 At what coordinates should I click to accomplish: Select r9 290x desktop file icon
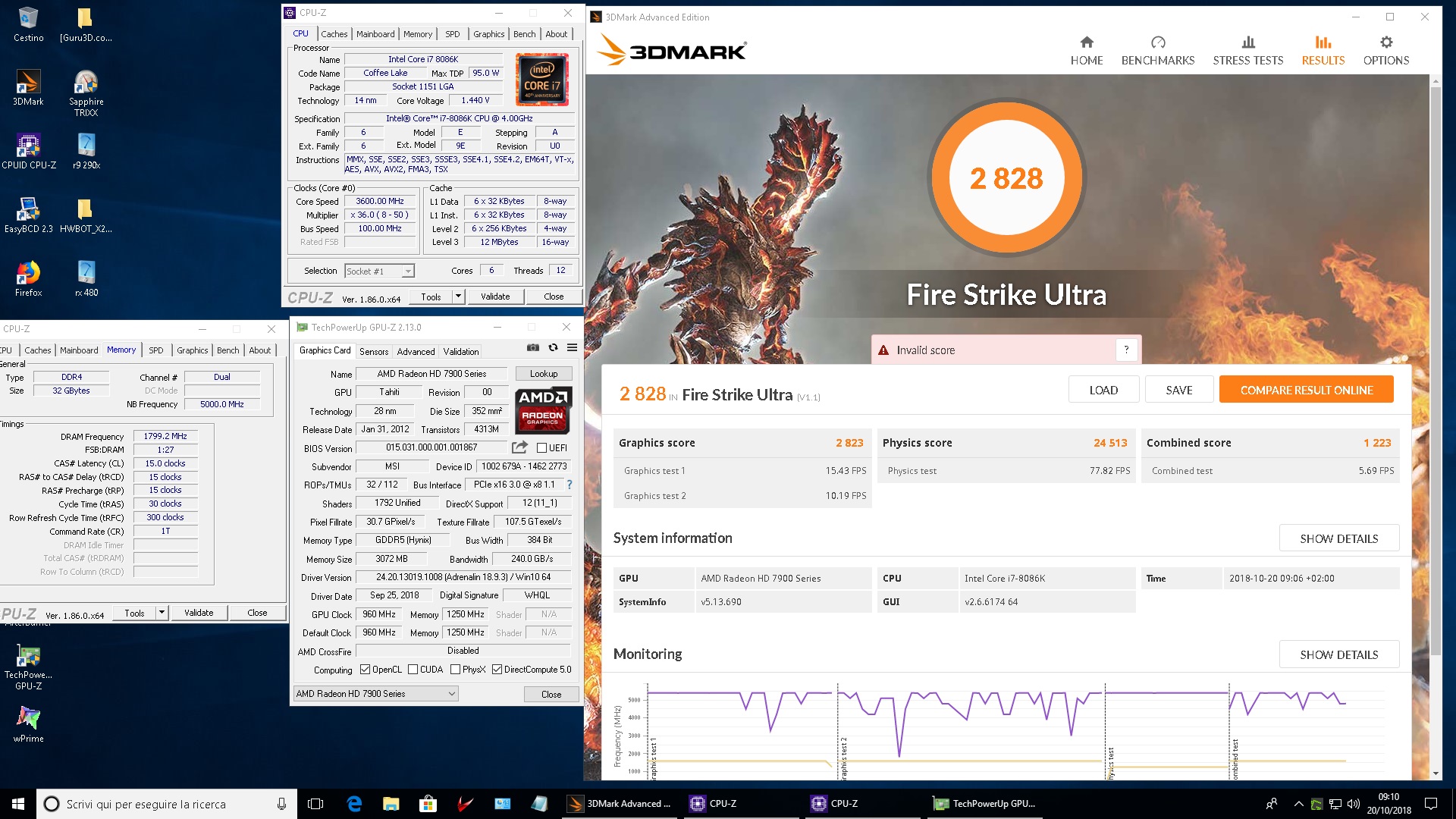point(86,151)
